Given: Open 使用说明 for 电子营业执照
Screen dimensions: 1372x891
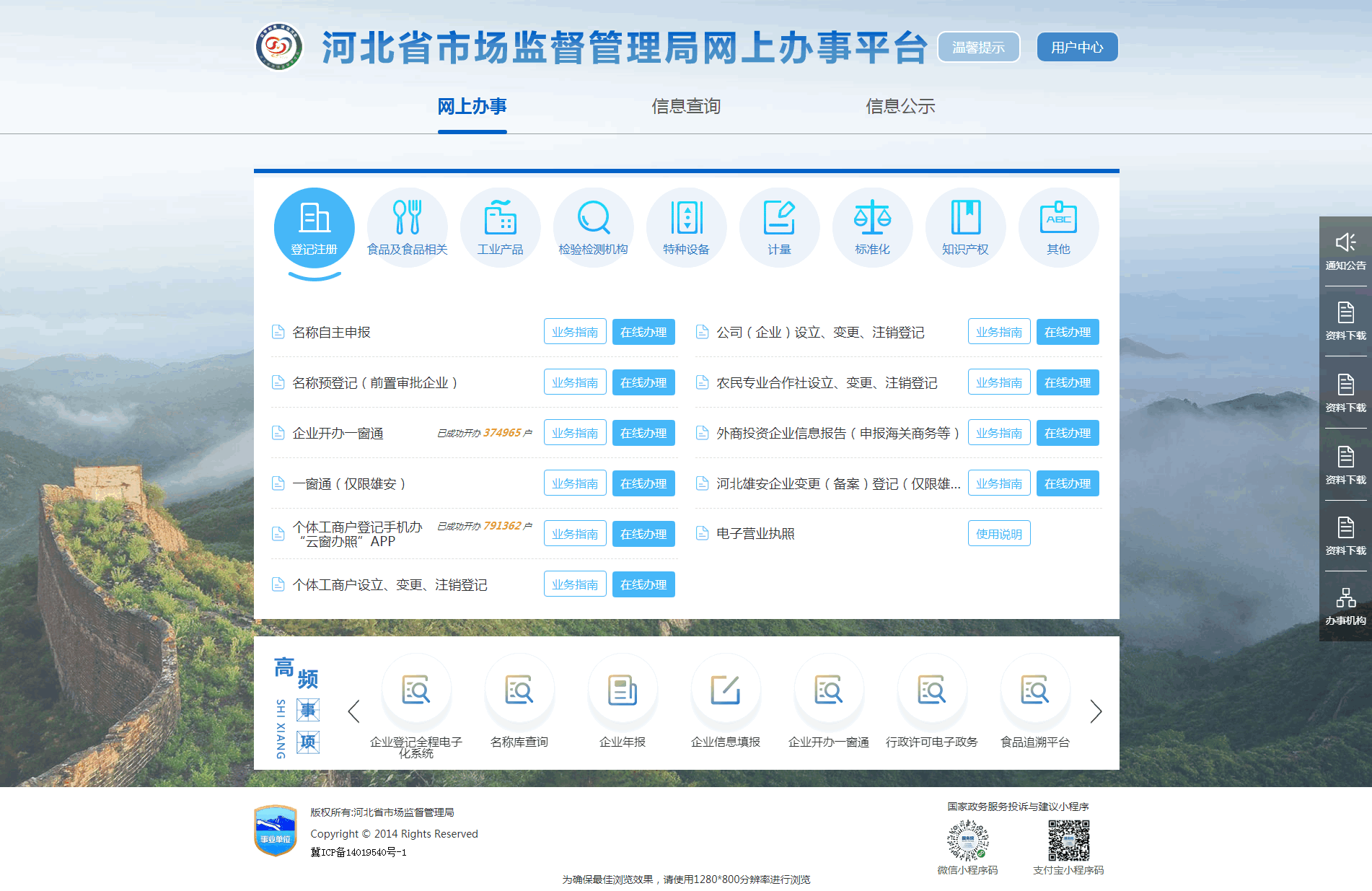Looking at the screenshot, I should pyautogui.click(x=998, y=534).
